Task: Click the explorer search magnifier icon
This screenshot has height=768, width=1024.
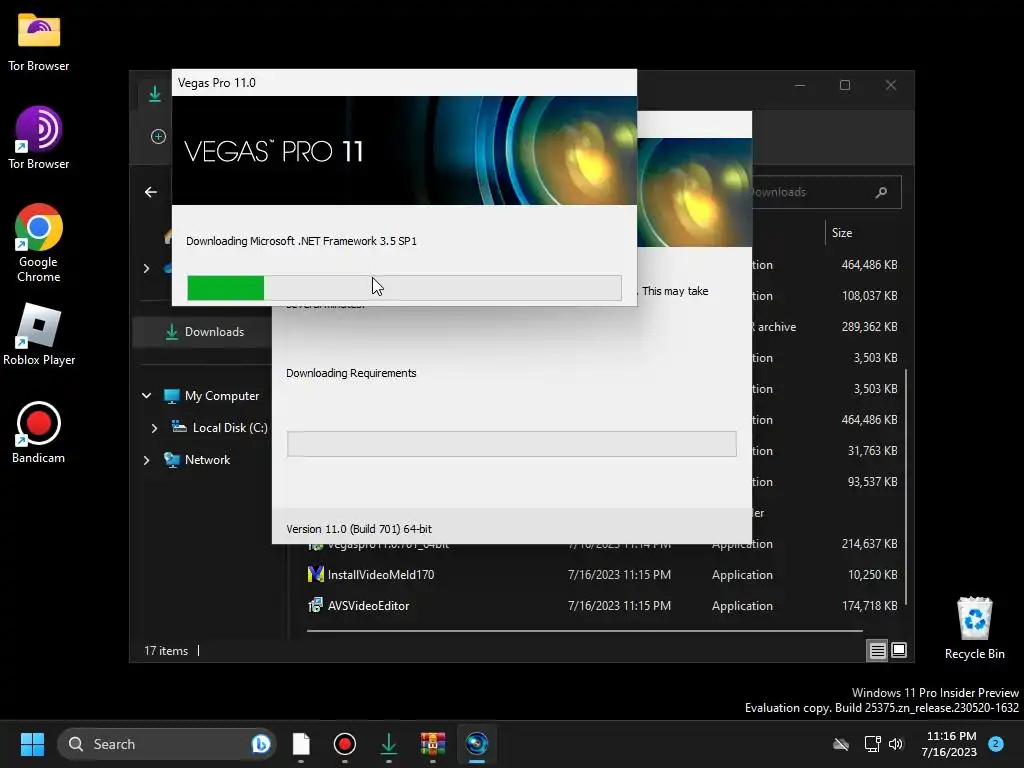Action: coord(882,192)
